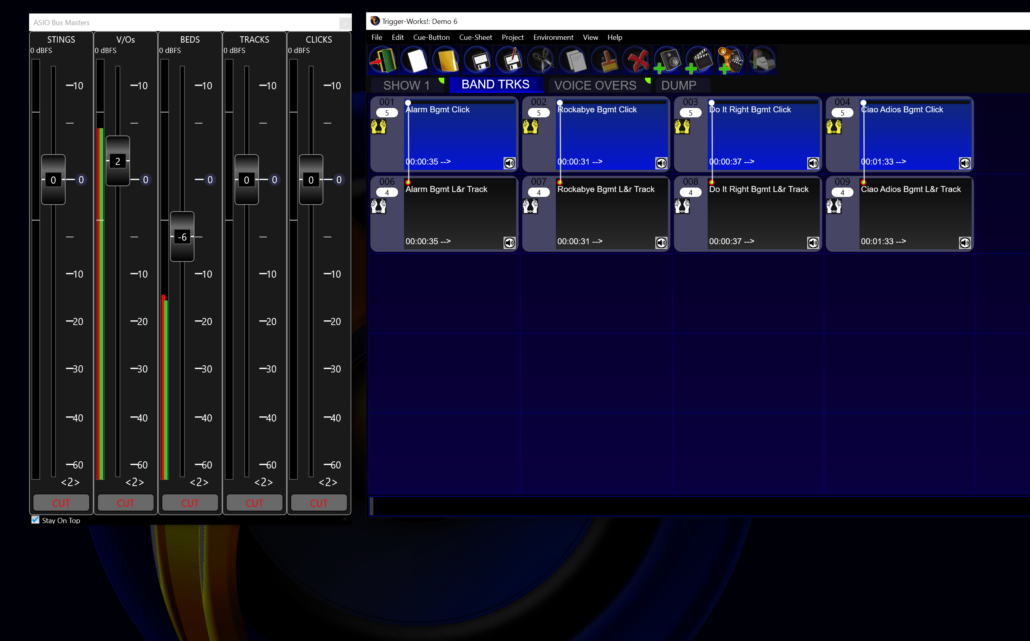
Task: Save project with floppy disk icon
Action: click(478, 60)
